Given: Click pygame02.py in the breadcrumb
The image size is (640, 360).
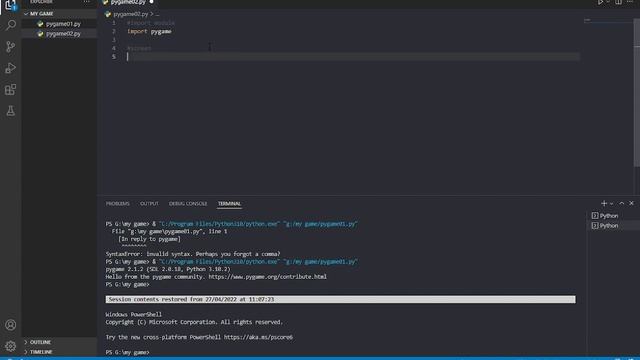Looking at the screenshot, I should point(130,14).
